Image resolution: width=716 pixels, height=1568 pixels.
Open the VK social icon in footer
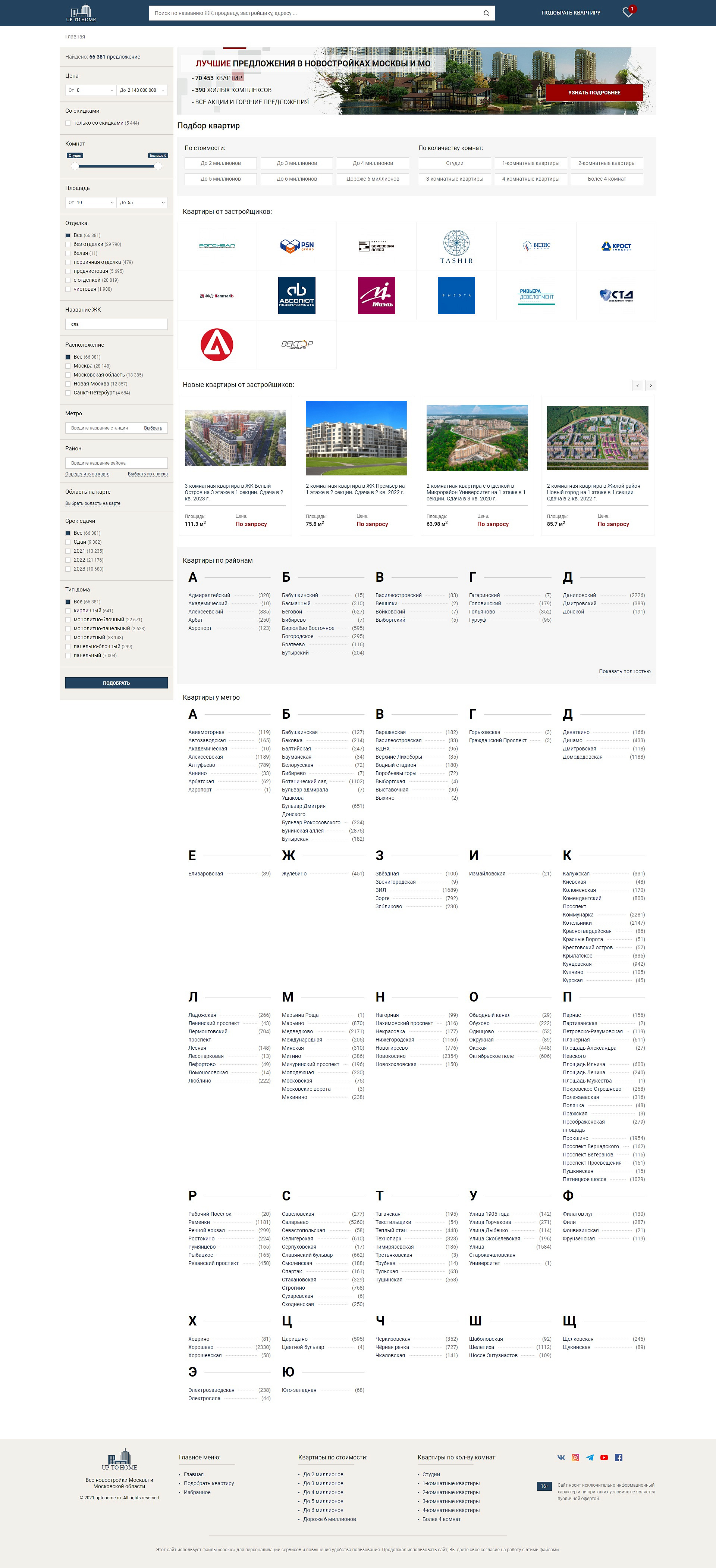561,1457
